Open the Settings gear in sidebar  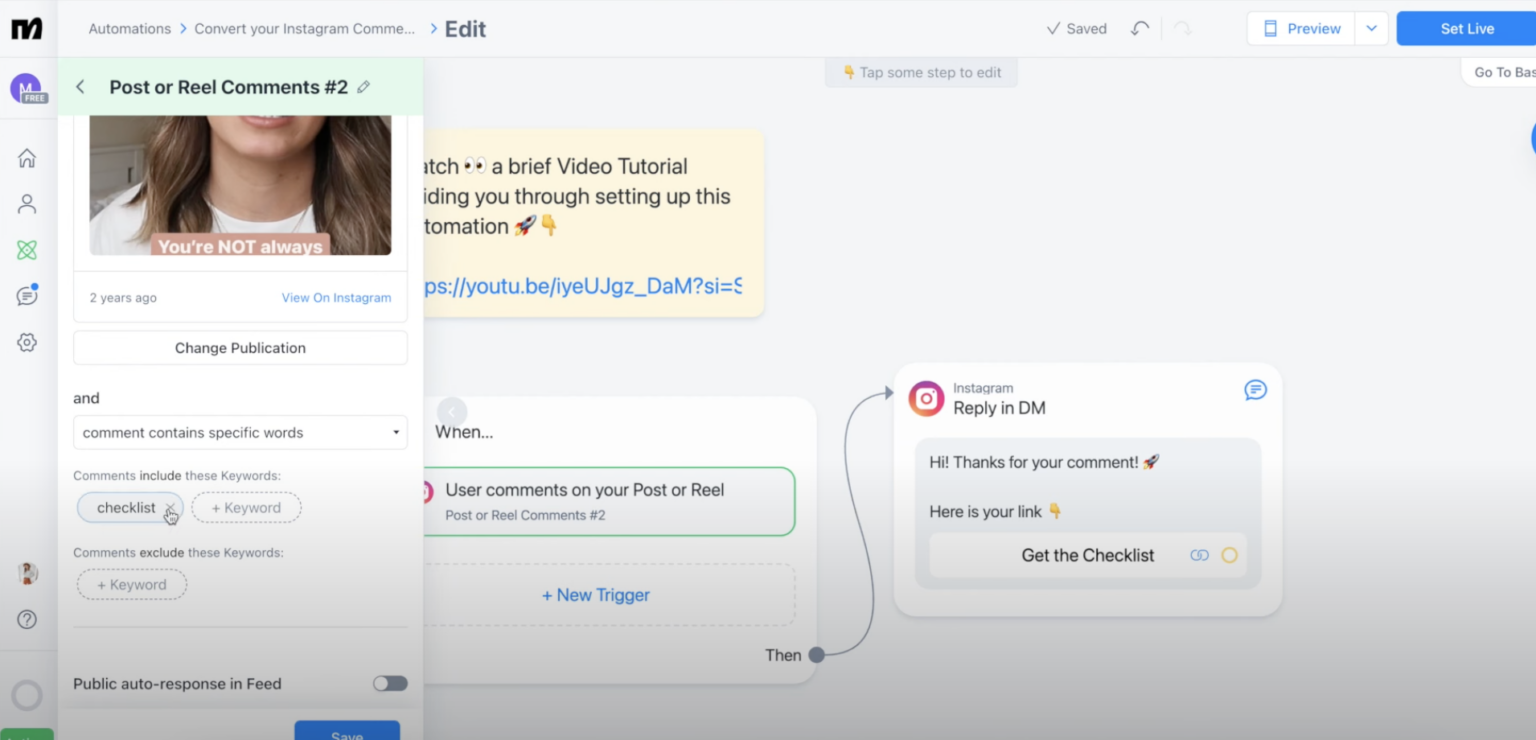click(27, 342)
